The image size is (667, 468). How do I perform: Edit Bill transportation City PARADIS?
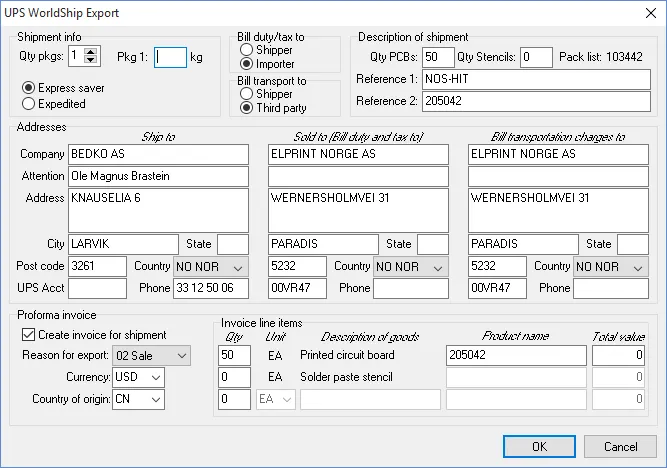523,245
